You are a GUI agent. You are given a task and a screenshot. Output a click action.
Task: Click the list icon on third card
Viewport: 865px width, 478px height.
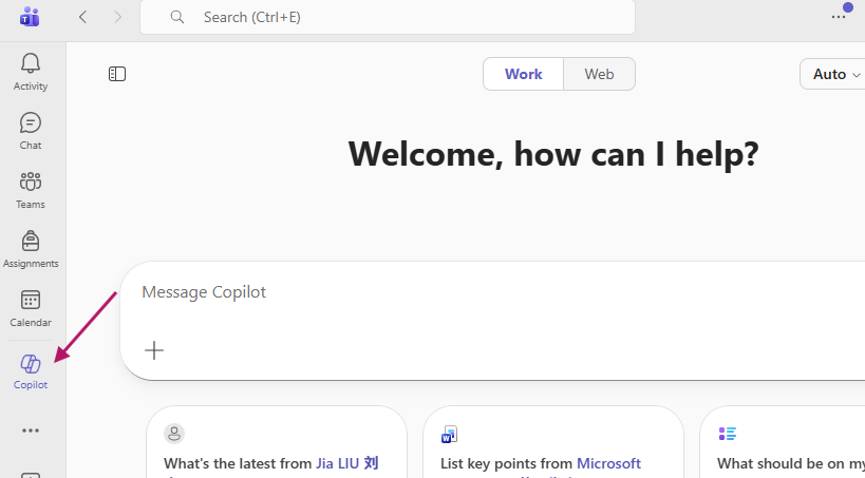tap(727, 433)
